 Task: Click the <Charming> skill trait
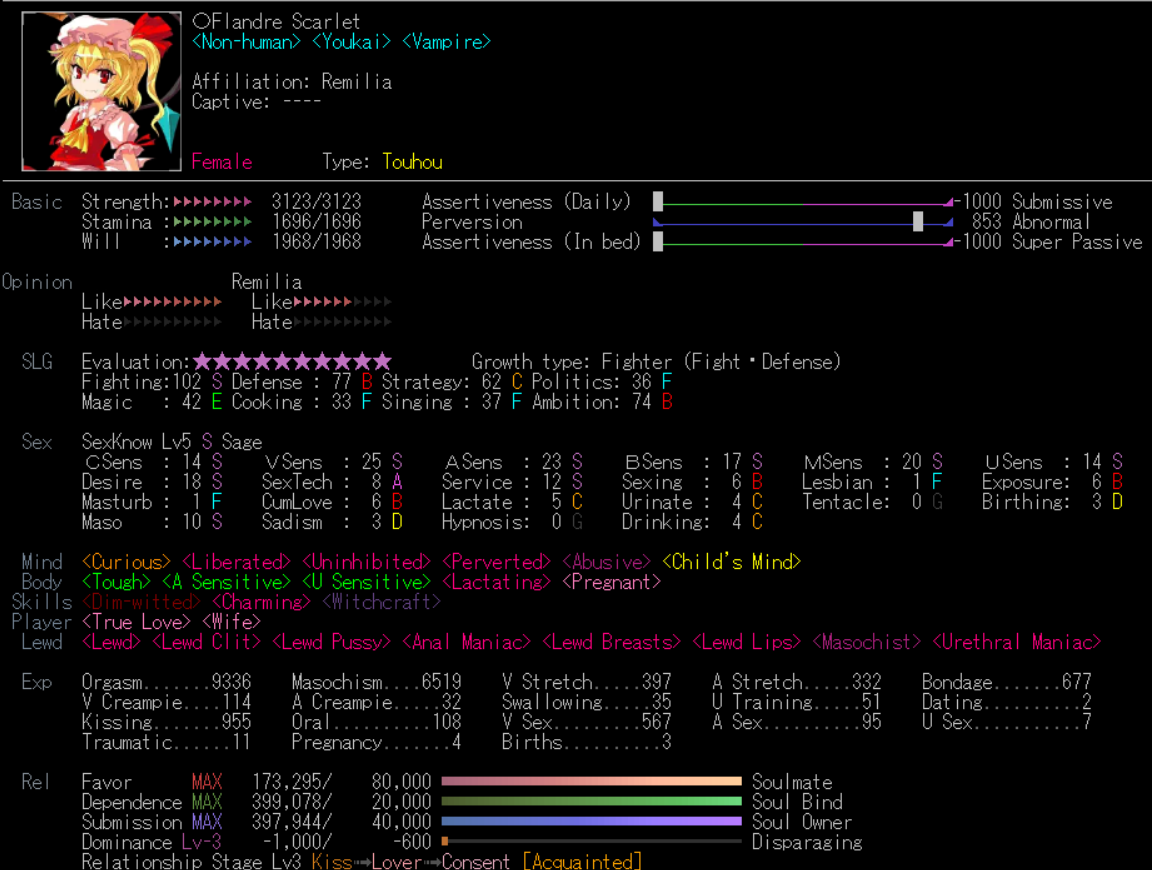pos(262,603)
